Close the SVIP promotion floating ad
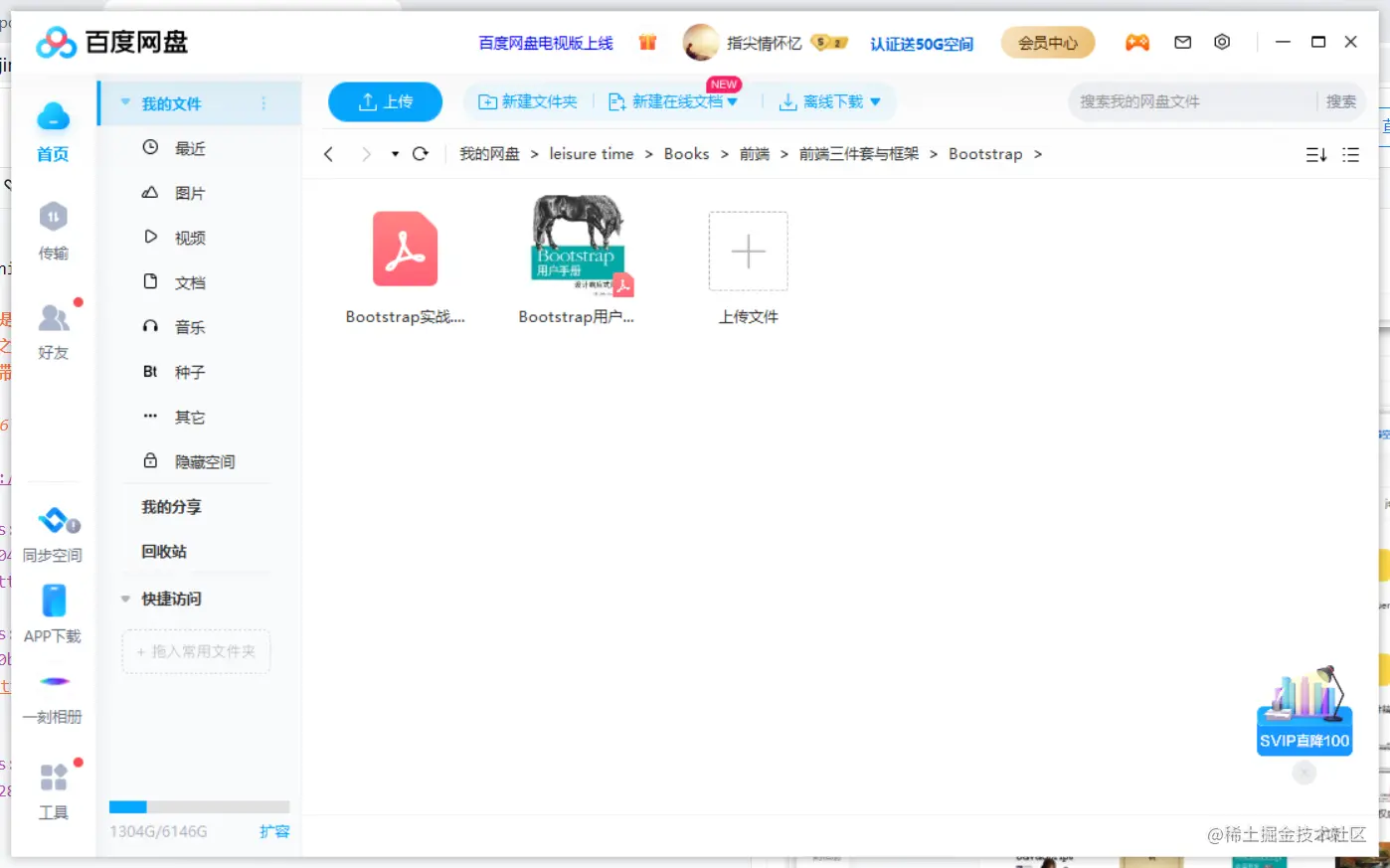This screenshot has height=868, width=1390. coord(1303,772)
